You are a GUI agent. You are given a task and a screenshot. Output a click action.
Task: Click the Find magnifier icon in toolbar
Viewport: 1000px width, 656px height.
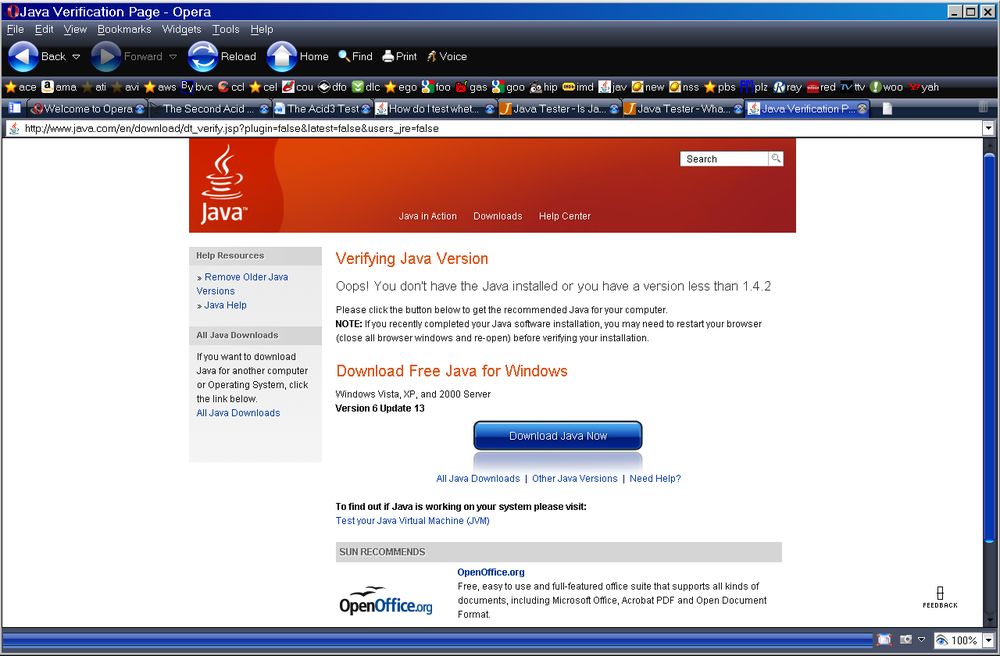coord(344,57)
